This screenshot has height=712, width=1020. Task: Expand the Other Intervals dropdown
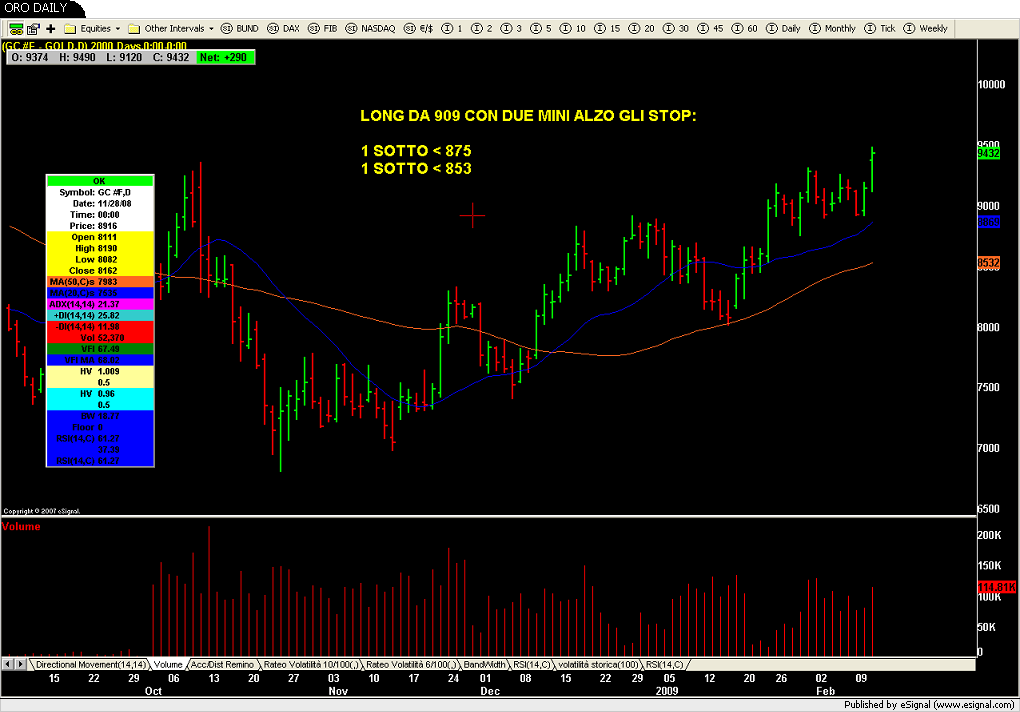pos(173,29)
